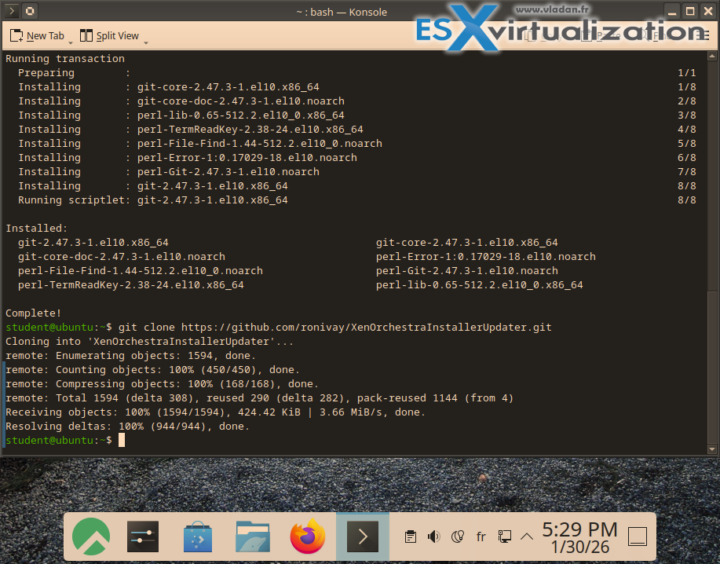
Task: Open the network connections tray icon
Action: pyautogui.click(x=504, y=537)
